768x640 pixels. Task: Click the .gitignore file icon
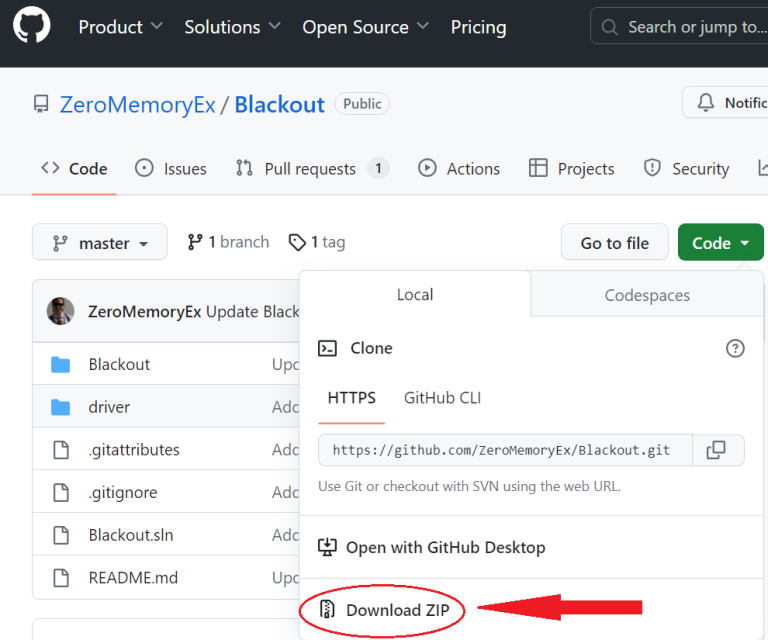[61, 493]
